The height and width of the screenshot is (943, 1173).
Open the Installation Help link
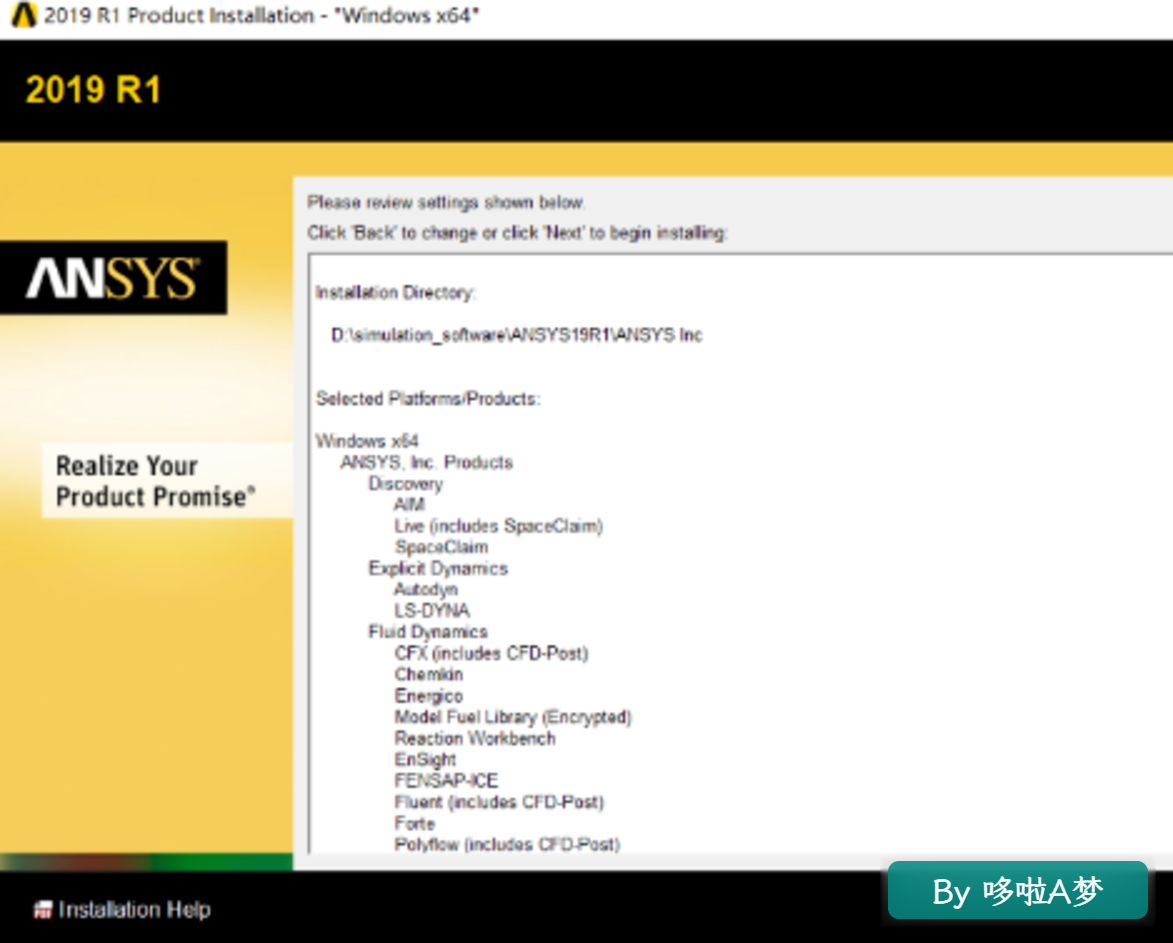pyautogui.click(x=134, y=909)
